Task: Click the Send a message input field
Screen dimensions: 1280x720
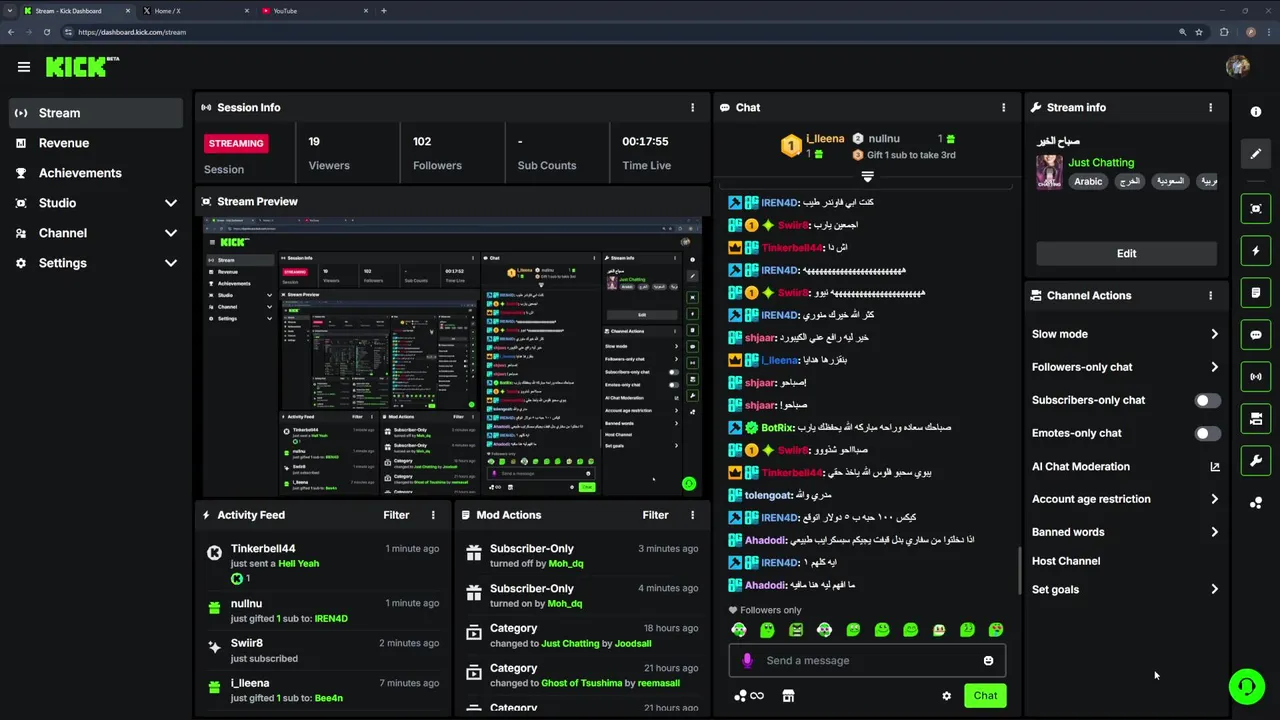Action: pos(867,660)
